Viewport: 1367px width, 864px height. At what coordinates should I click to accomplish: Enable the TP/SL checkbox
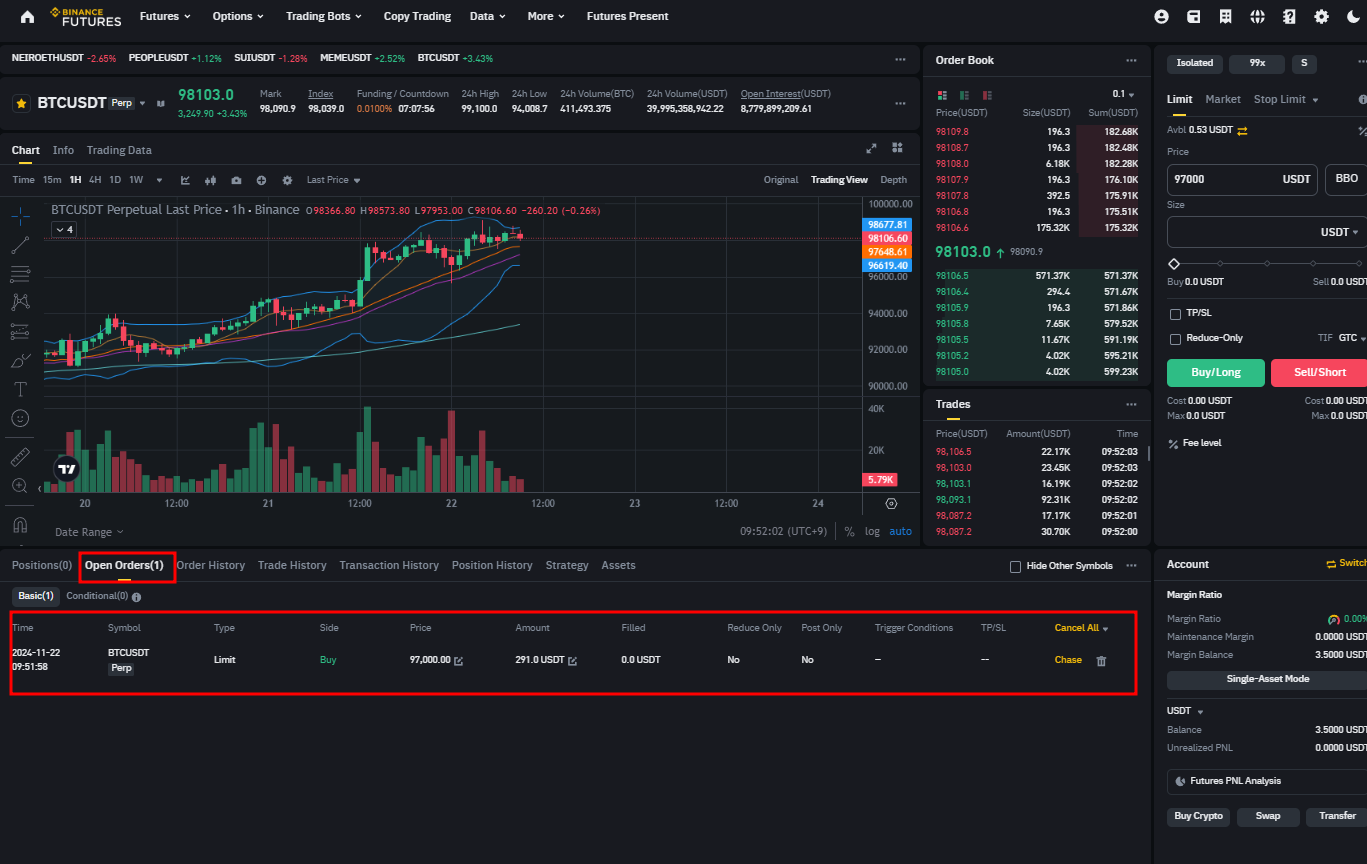(x=1175, y=314)
